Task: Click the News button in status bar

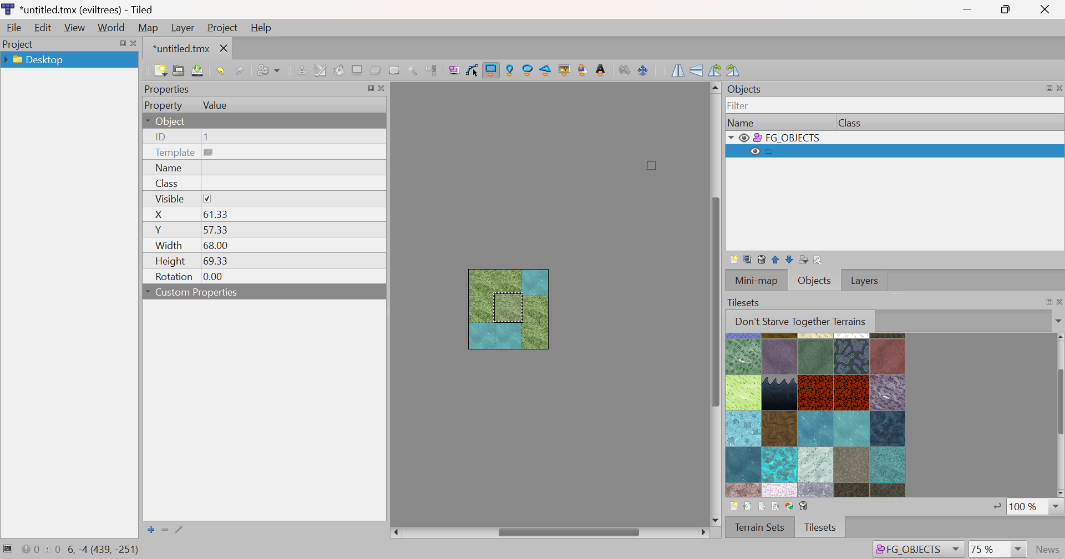Action: point(1047,549)
